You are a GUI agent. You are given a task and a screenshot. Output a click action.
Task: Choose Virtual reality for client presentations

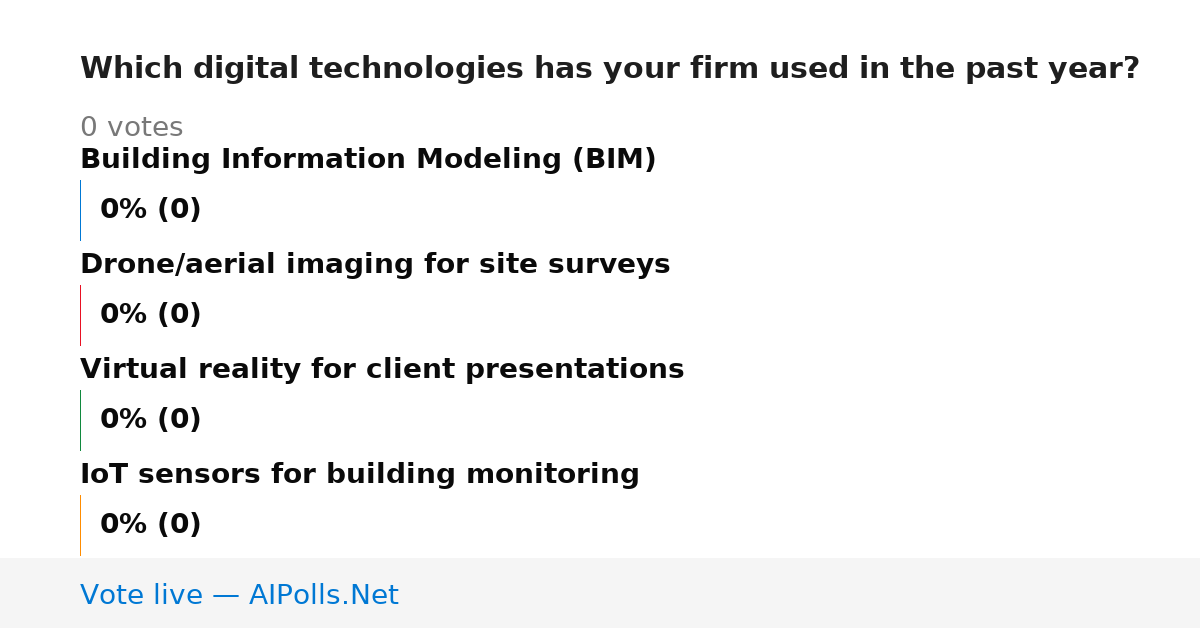tap(382, 370)
